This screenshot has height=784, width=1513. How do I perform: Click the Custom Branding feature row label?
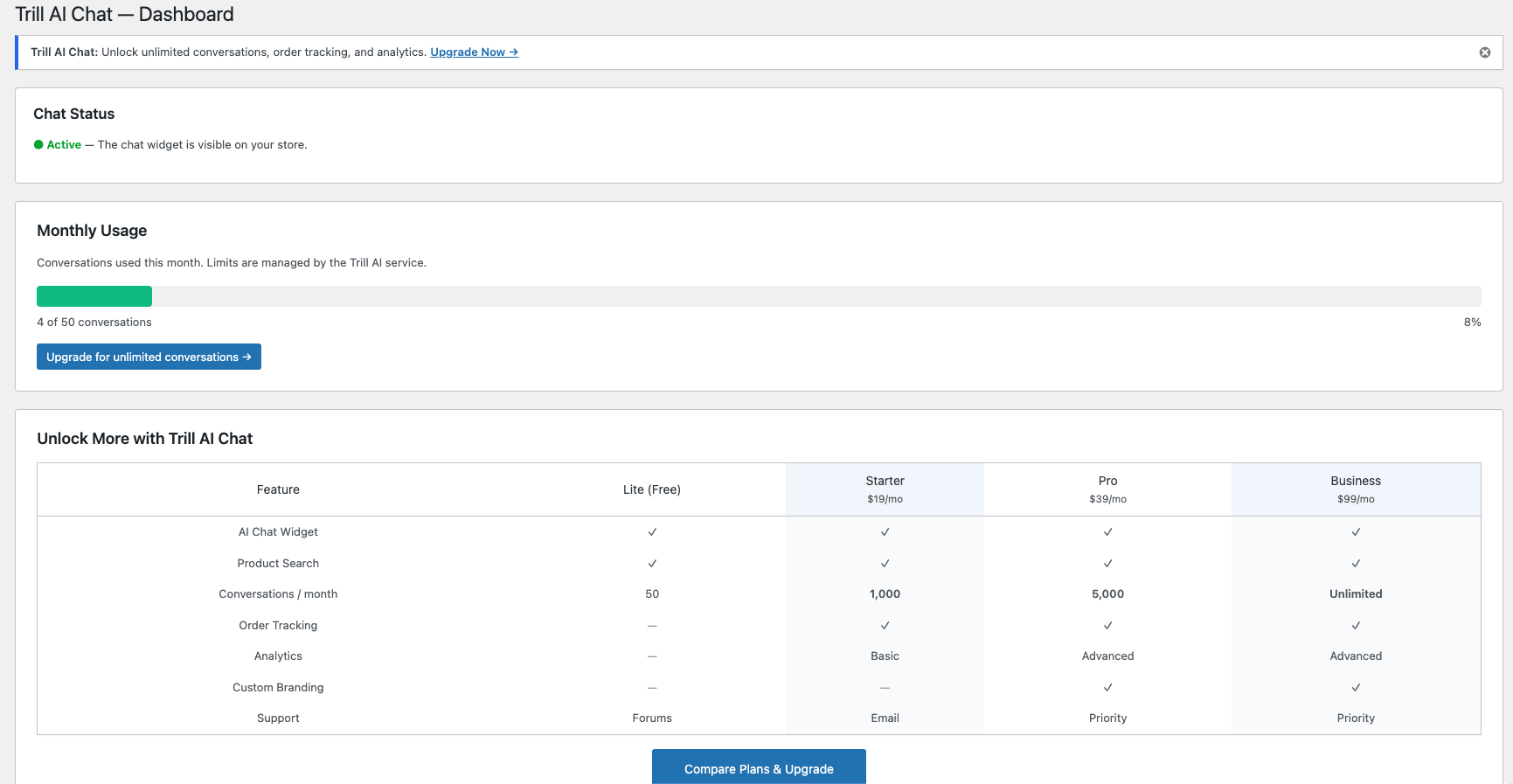coord(278,688)
